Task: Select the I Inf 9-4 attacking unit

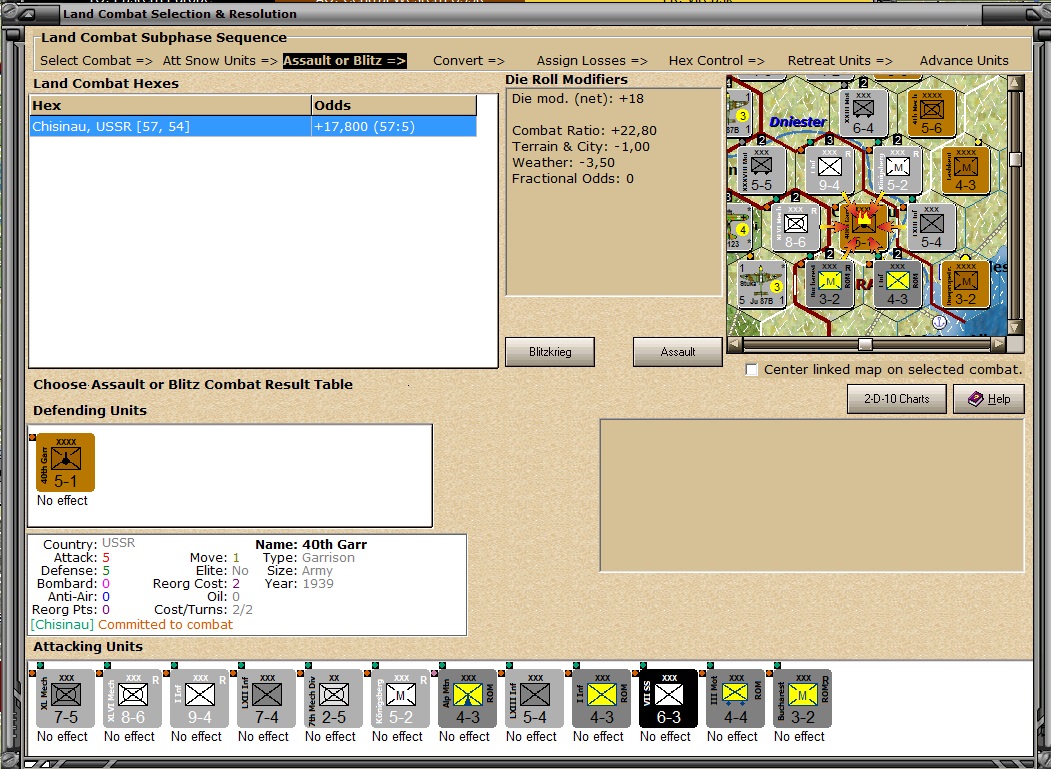Action: (200, 698)
